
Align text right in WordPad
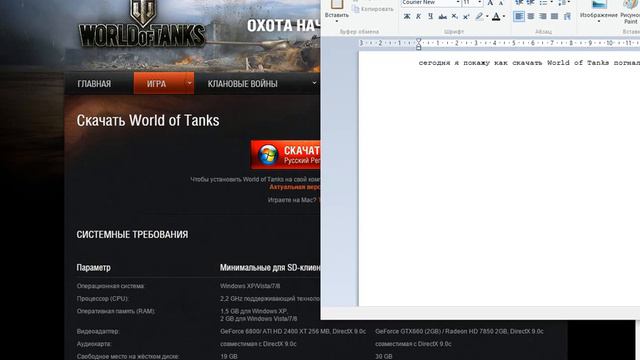[x=542, y=17]
